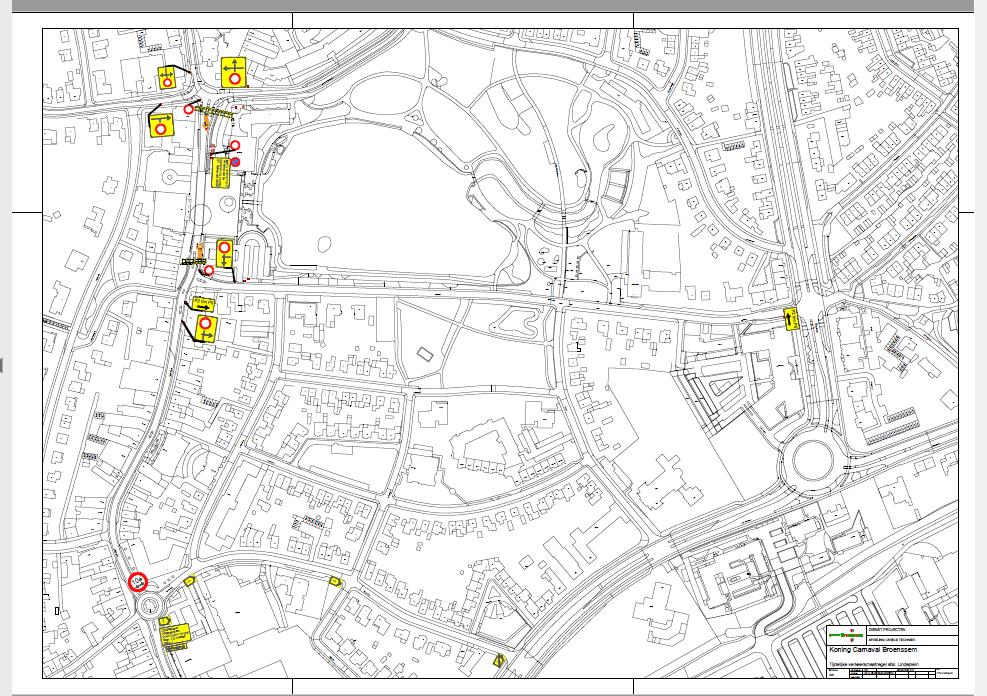Screen dimensions: 987x696
Task: Expand the side panel handle on the left edge
Action: (2, 365)
